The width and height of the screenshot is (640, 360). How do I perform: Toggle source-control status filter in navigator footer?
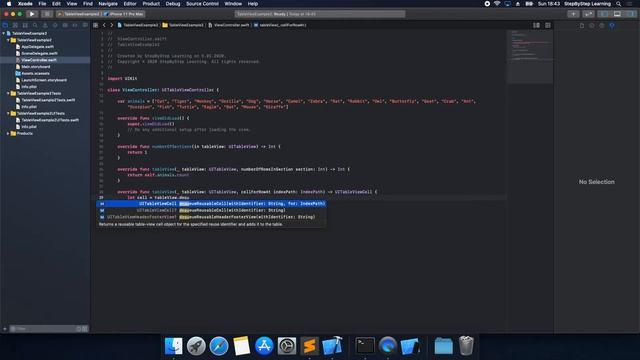[x=85, y=329]
